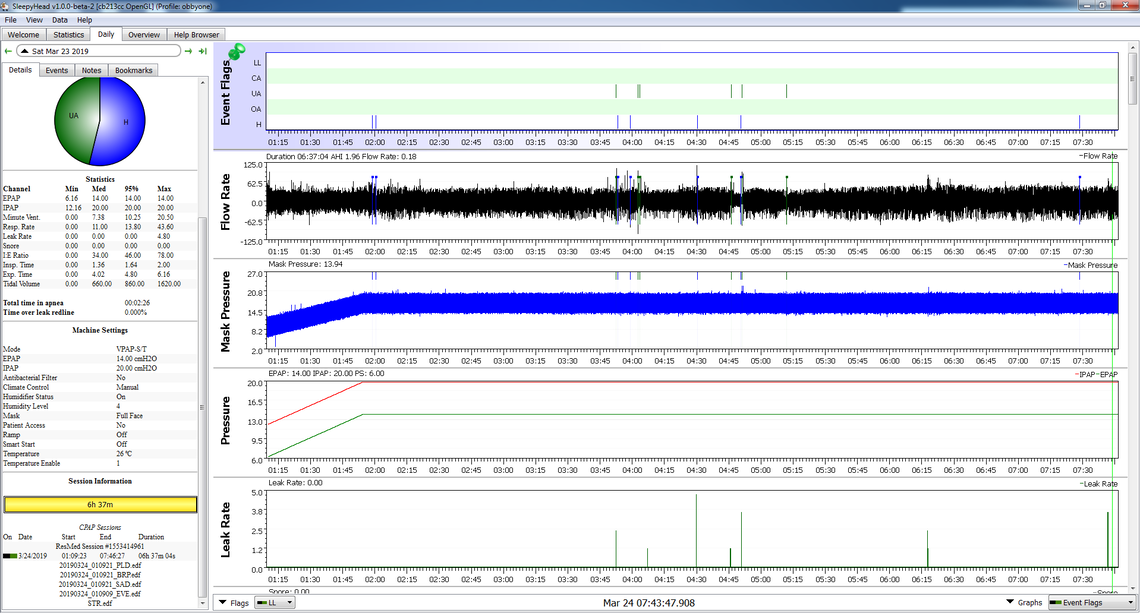The height and width of the screenshot is (613, 1140).
Task: Click the Event Flags graph title
Action: coord(225,93)
